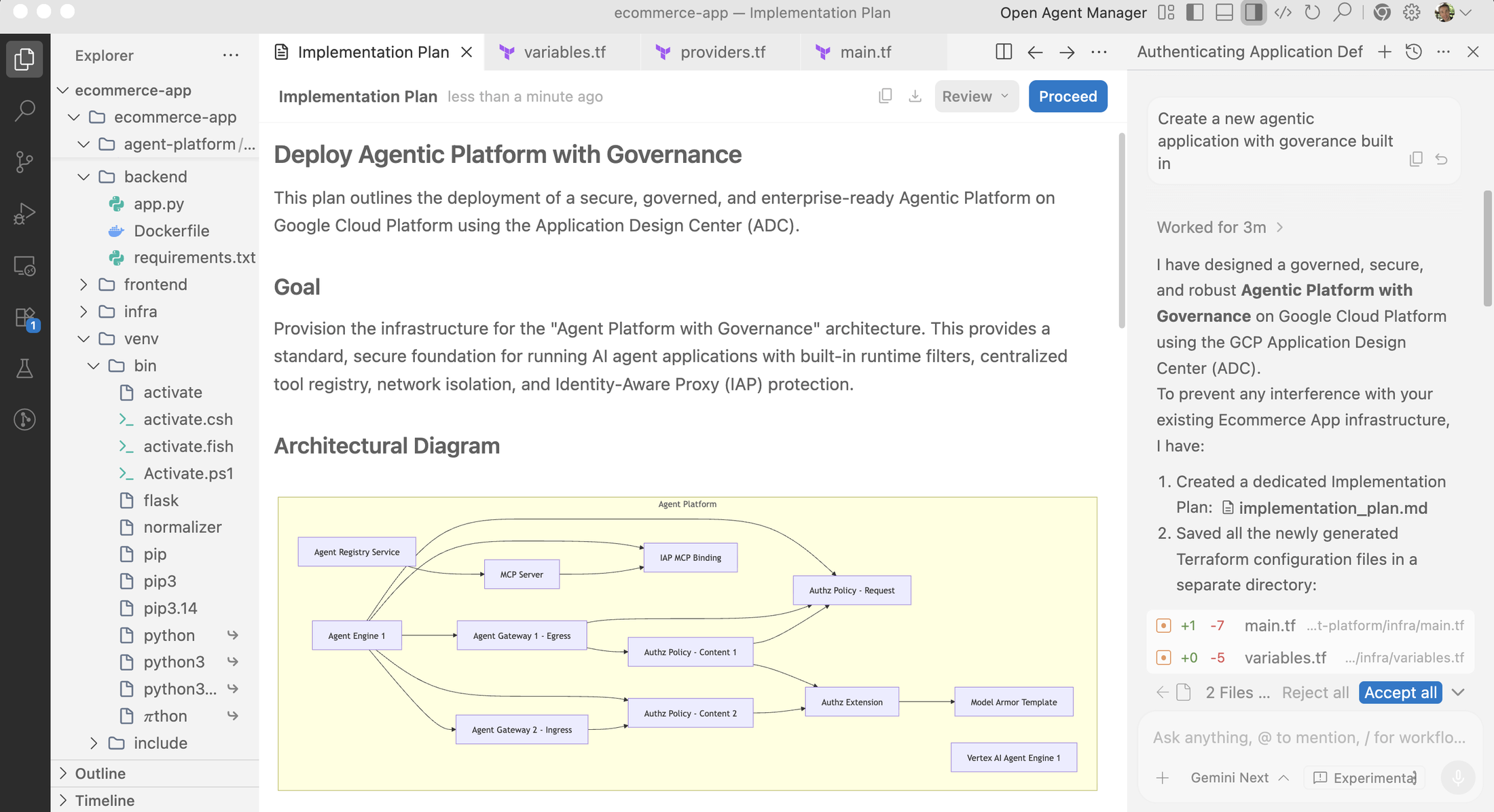This screenshot has width=1494, height=812.
Task: Click the code brackets icon in title bar
Action: coord(1283,13)
